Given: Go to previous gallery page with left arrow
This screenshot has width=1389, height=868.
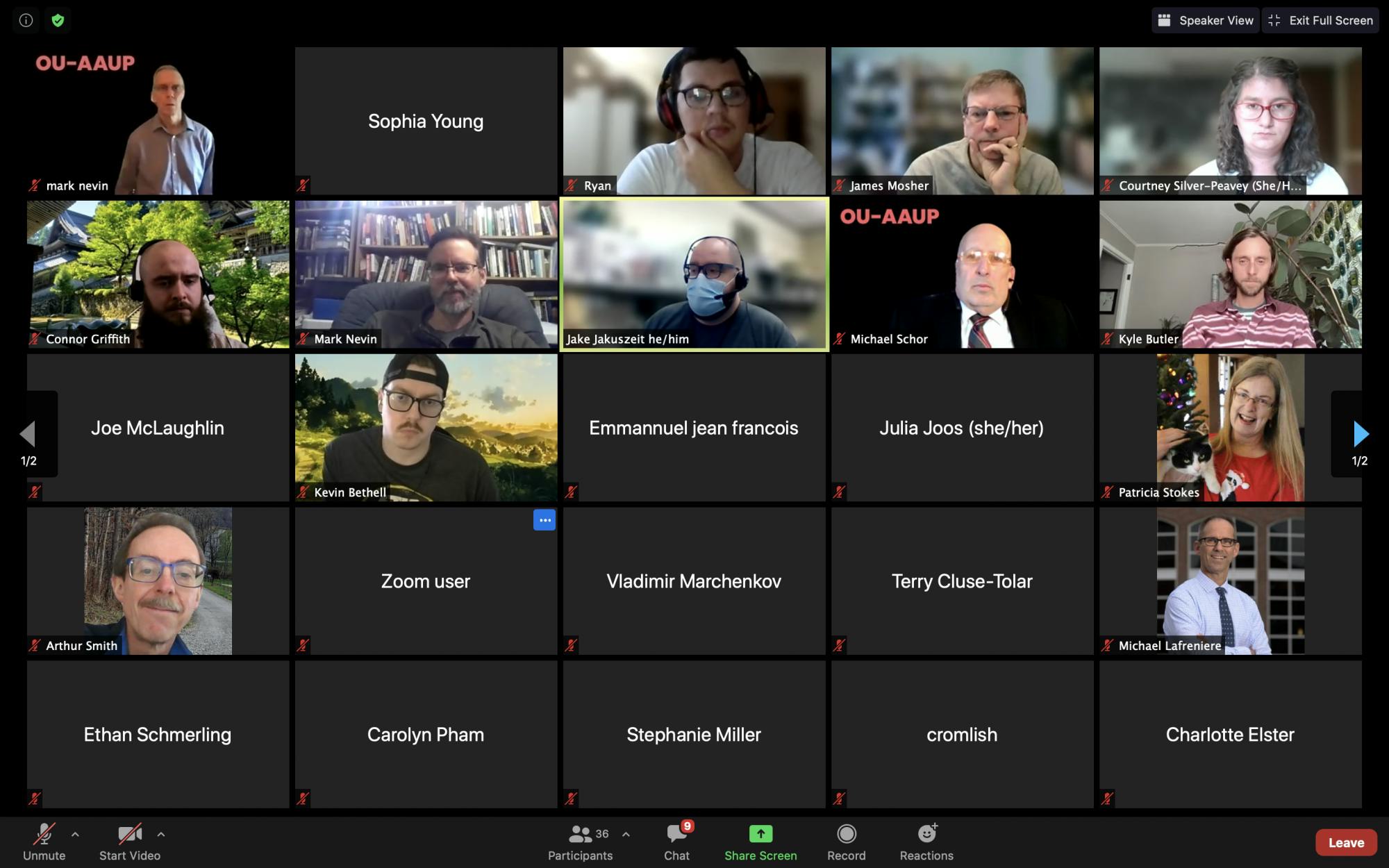Looking at the screenshot, I should coord(28,434).
